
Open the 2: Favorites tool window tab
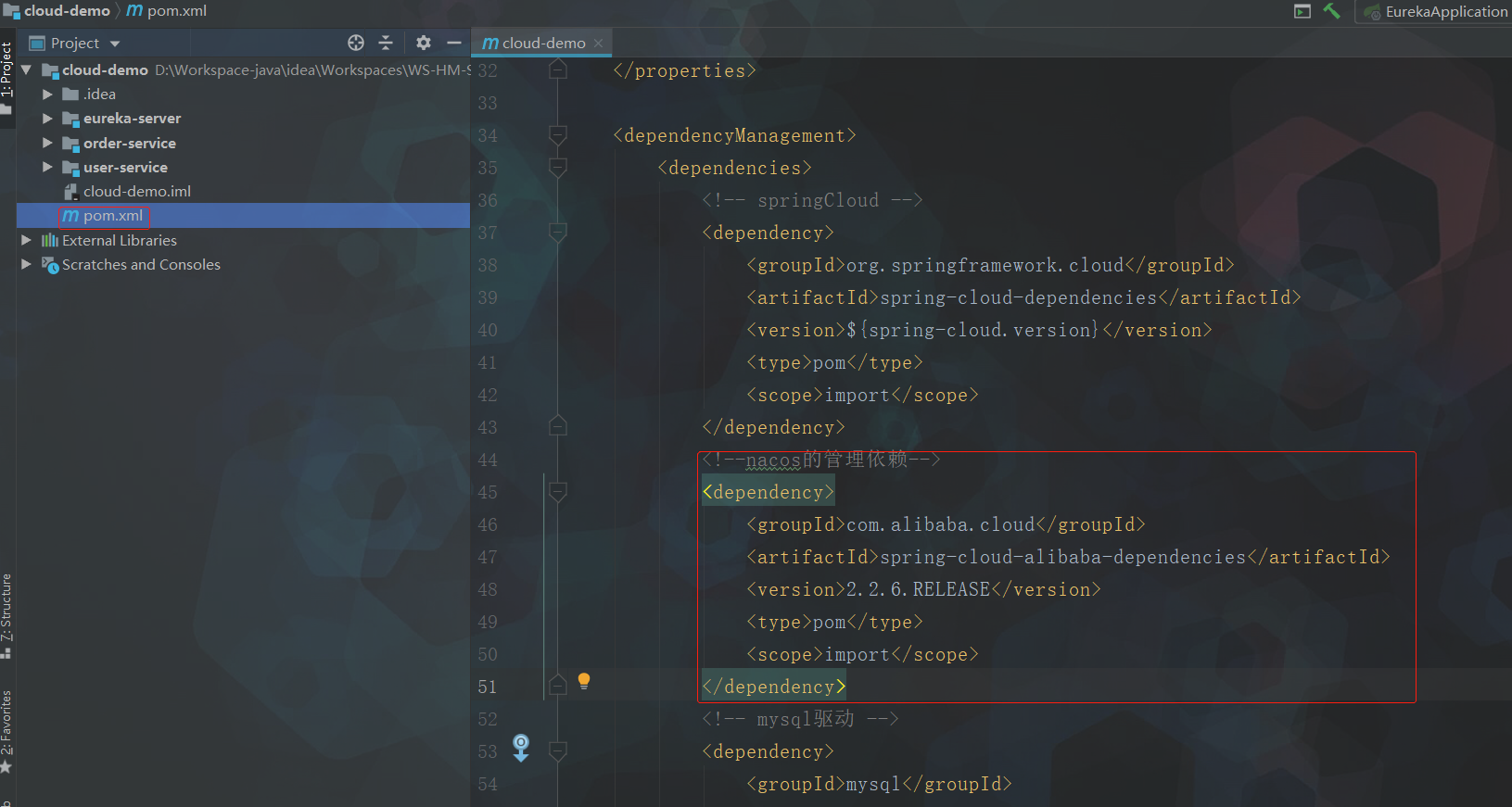pyautogui.click(x=7, y=732)
